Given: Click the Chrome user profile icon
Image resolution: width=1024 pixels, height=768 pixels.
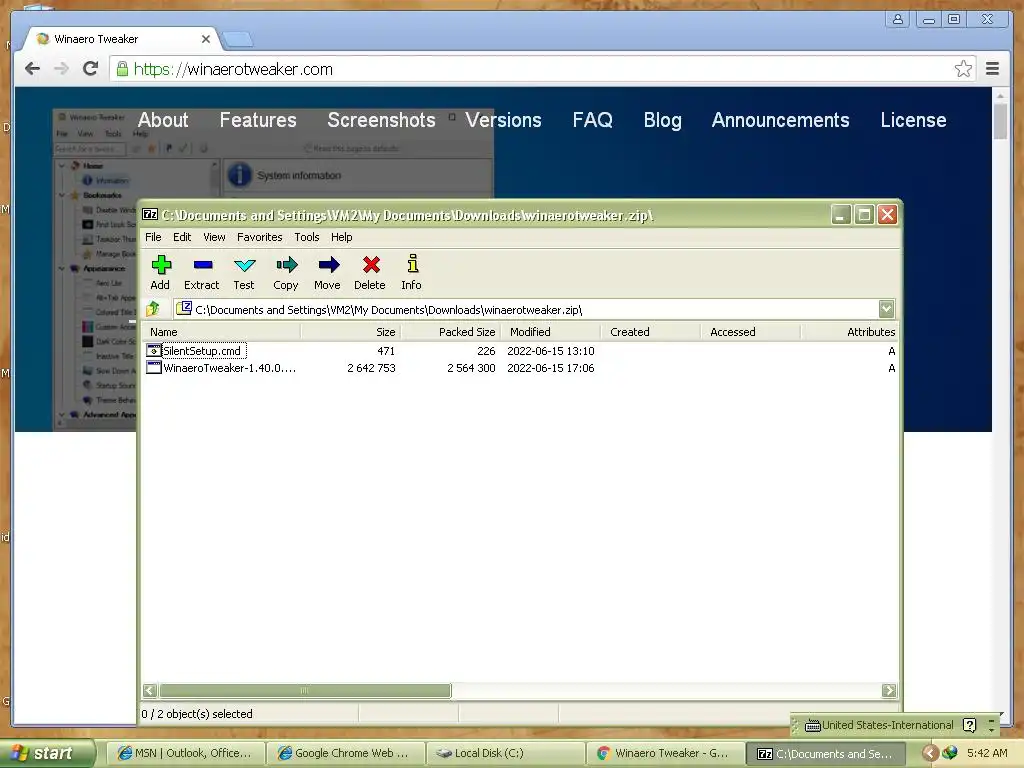Looking at the screenshot, I should point(898,19).
